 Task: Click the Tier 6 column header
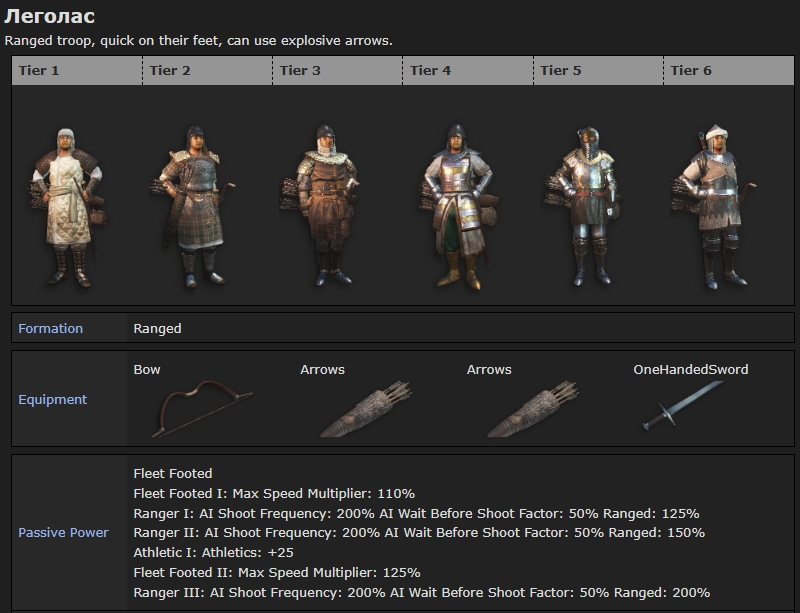(690, 70)
